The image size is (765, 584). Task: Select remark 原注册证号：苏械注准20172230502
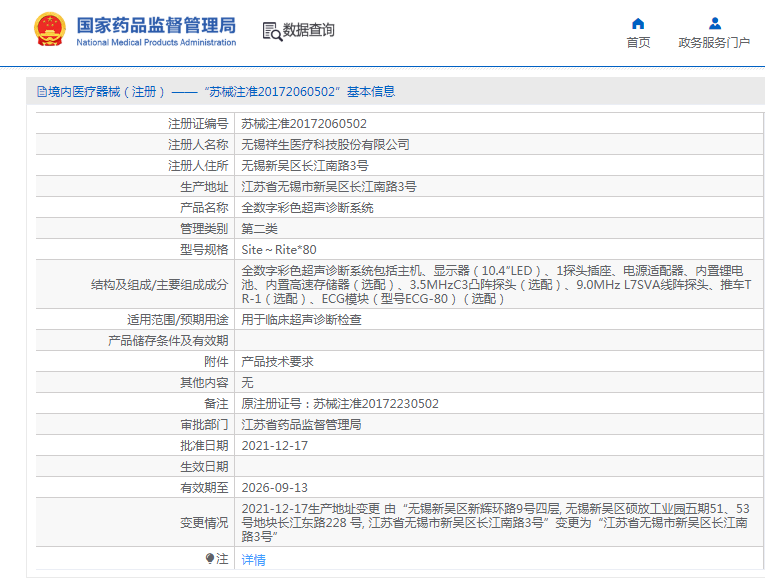click(x=340, y=403)
